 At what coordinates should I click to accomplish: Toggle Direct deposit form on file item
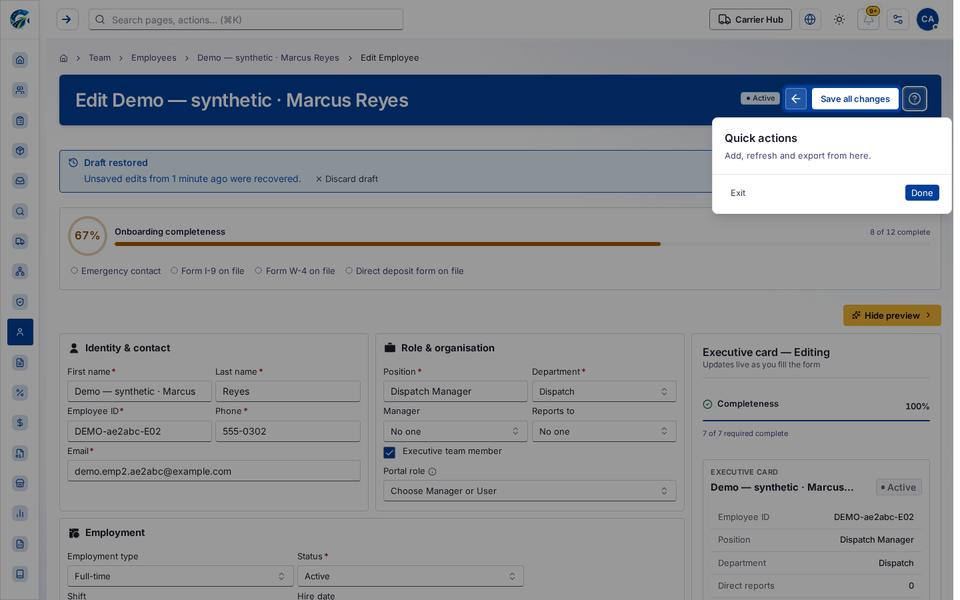405,271
